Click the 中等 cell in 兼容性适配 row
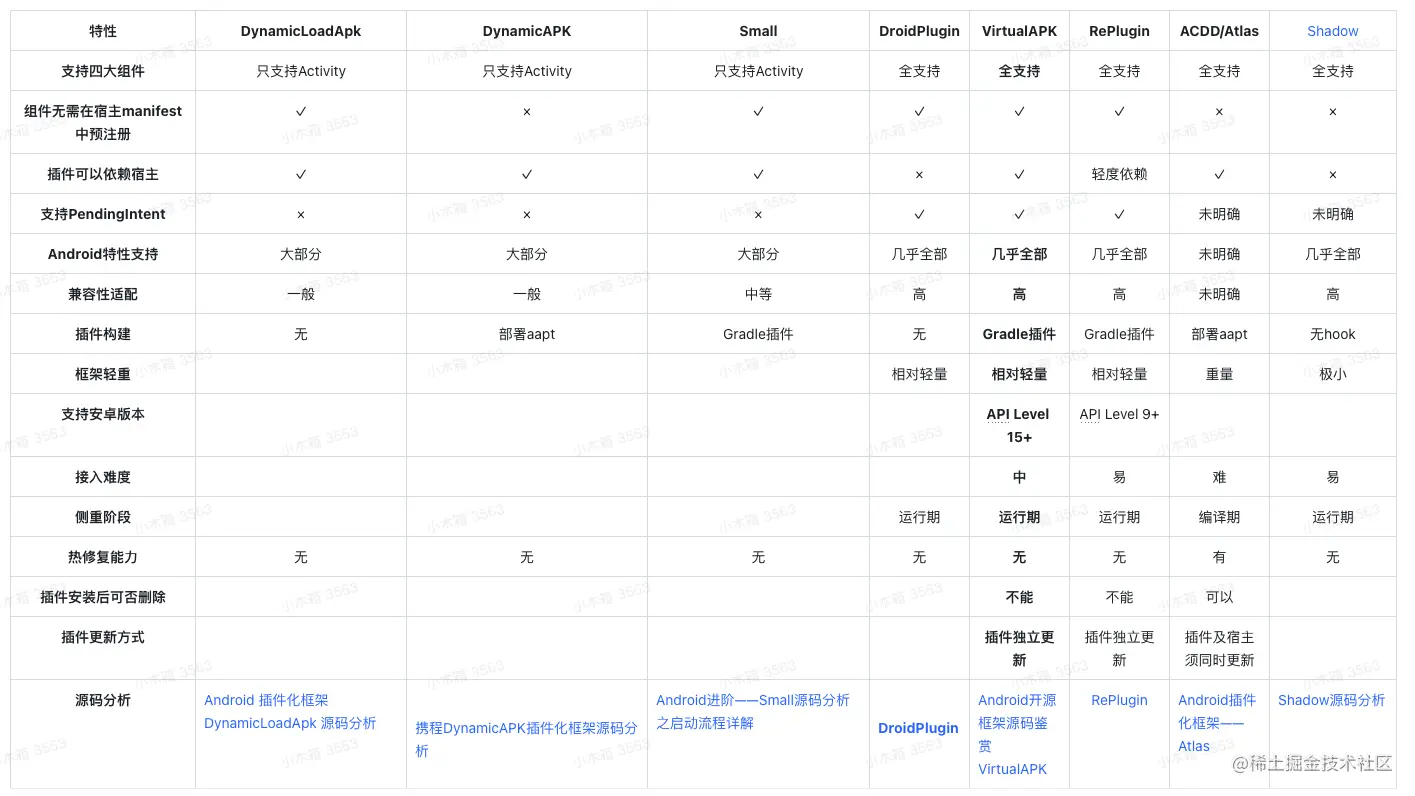The width and height of the screenshot is (1415, 796). click(758, 294)
